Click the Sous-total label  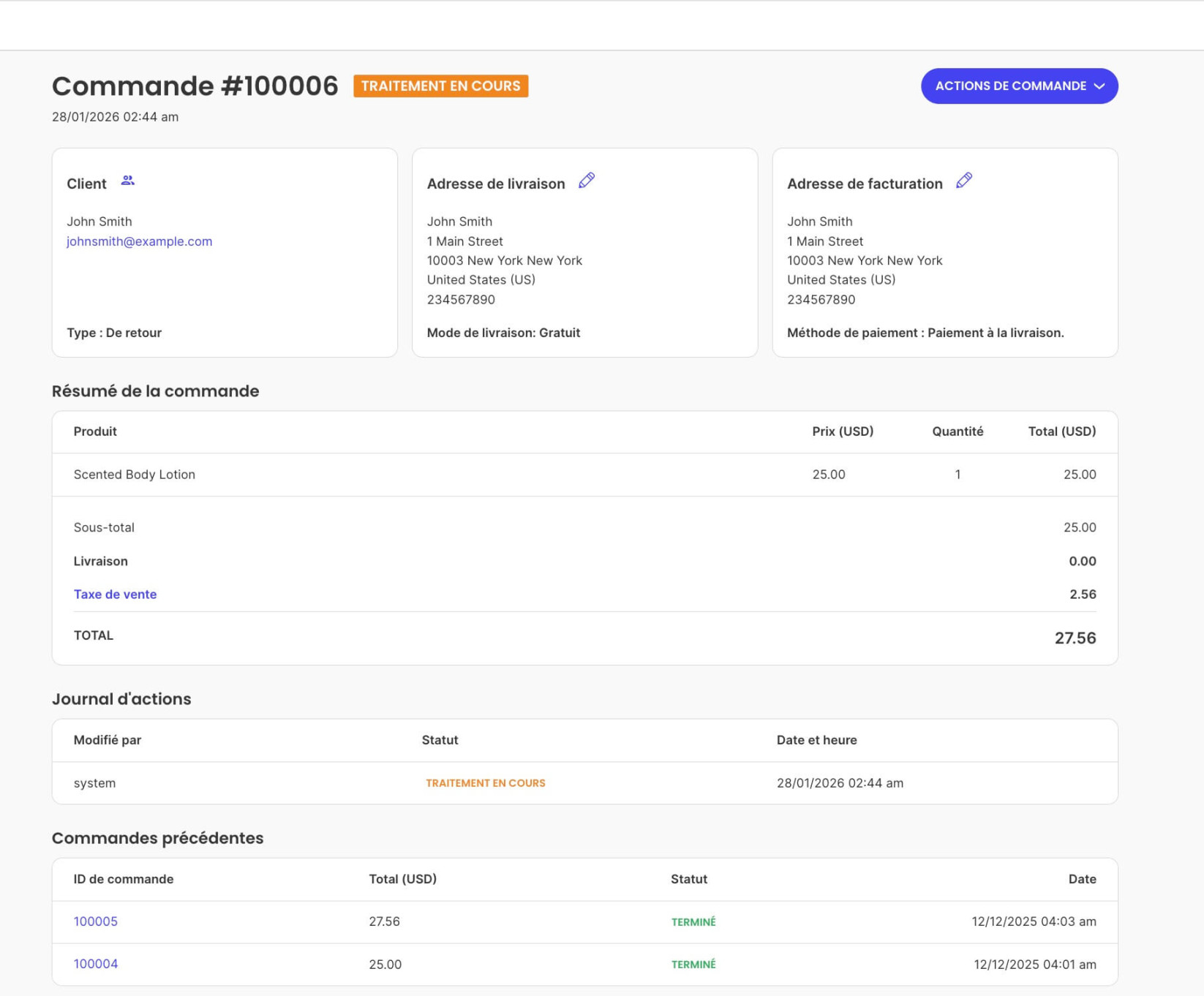[x=104, y=527]
